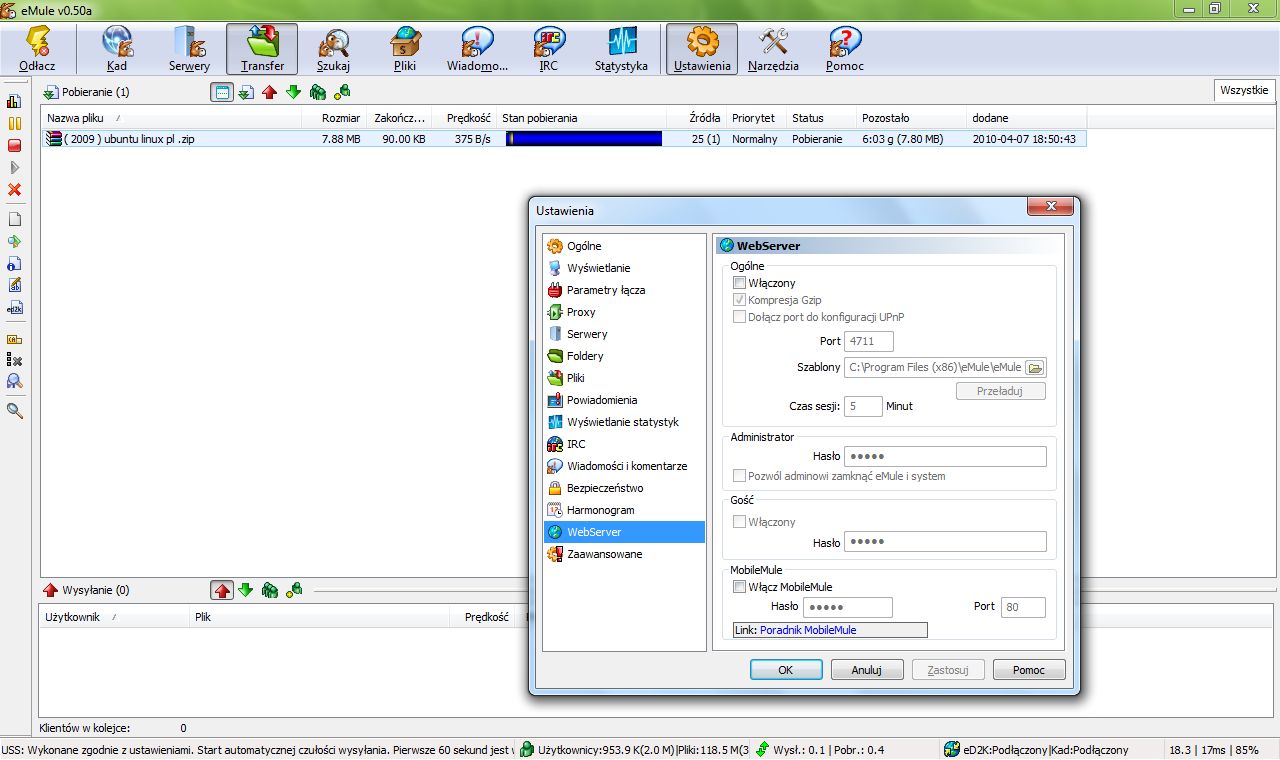Enable the Włącz MobileMule checkbox
1280x760 pixels.
pyautogui.click(x=739, y=587)
